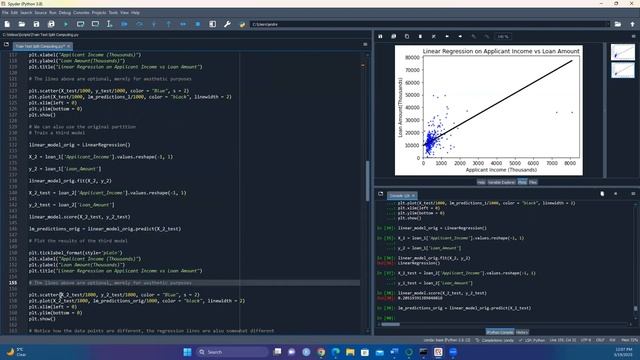The image size is (640, 360).
Task: Start debugging with the Debug file icon
Action: click(124, 24)
